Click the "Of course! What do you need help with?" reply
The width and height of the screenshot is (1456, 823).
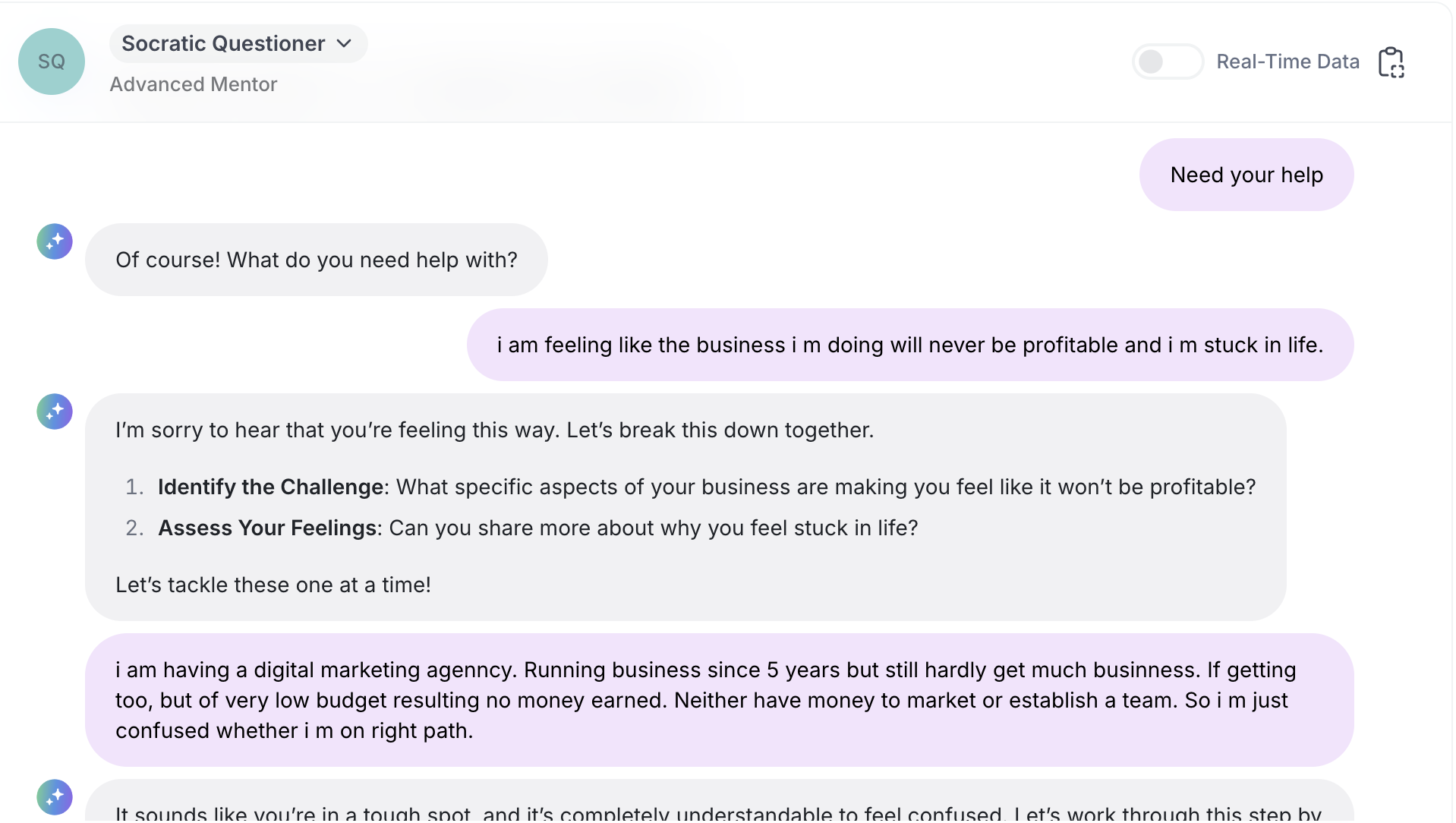pyautogui.click(x=316, y=260)
